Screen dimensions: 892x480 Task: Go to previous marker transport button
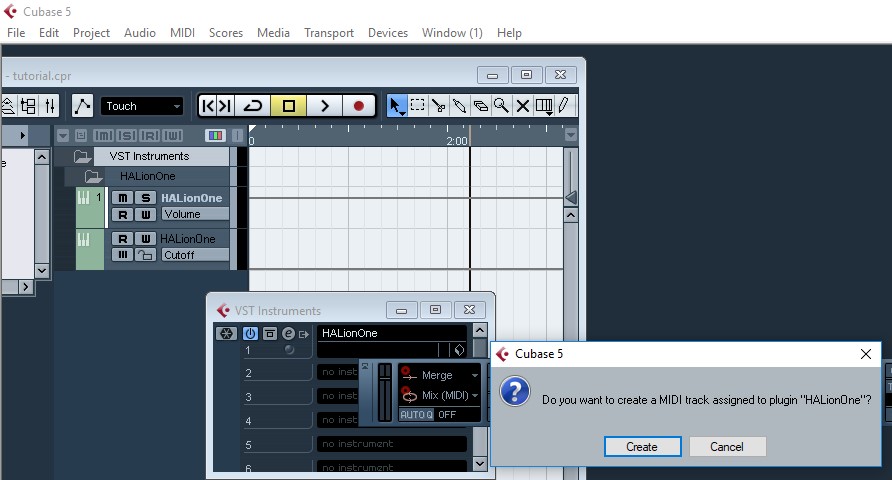tap(208, 106)
